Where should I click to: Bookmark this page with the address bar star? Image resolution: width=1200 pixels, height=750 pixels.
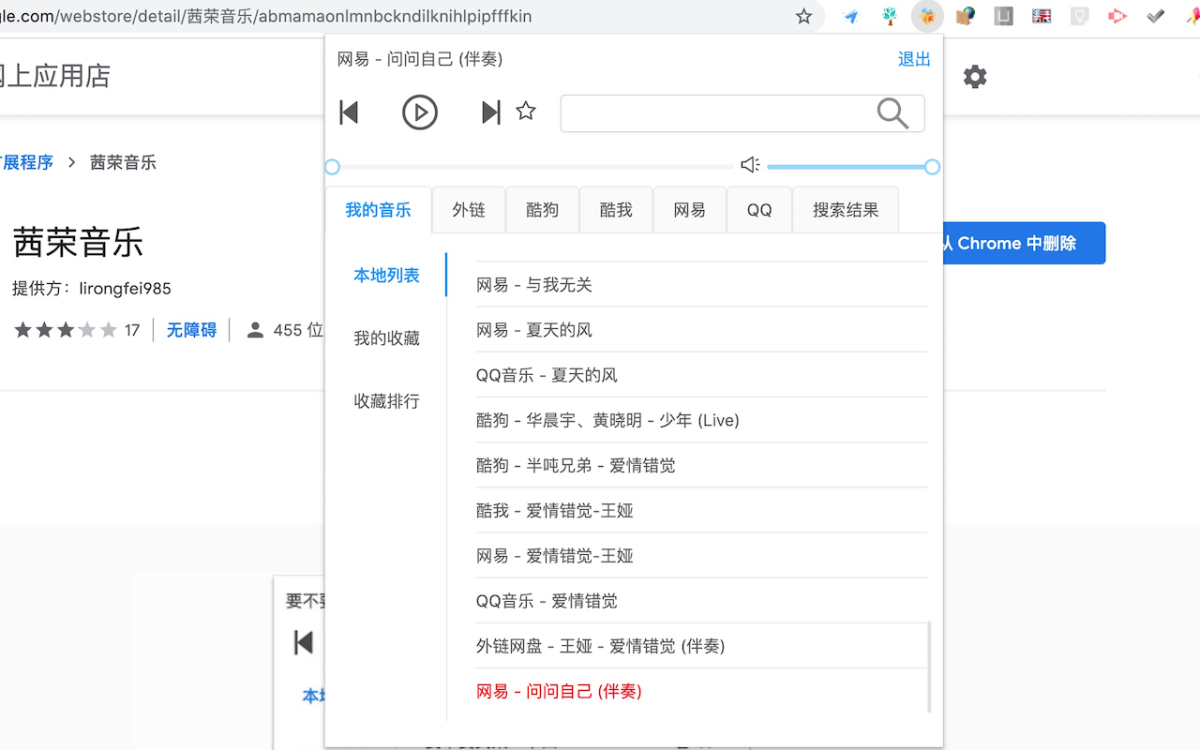804,16
